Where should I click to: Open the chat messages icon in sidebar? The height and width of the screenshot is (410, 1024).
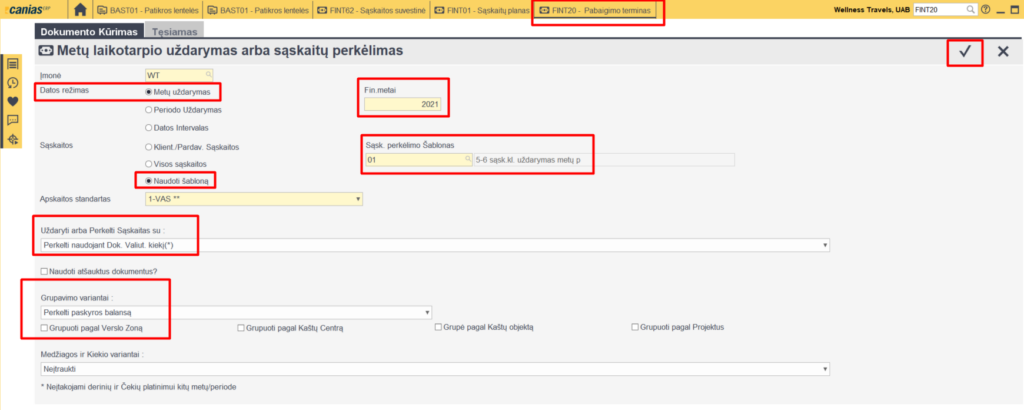tap(13, 120)
